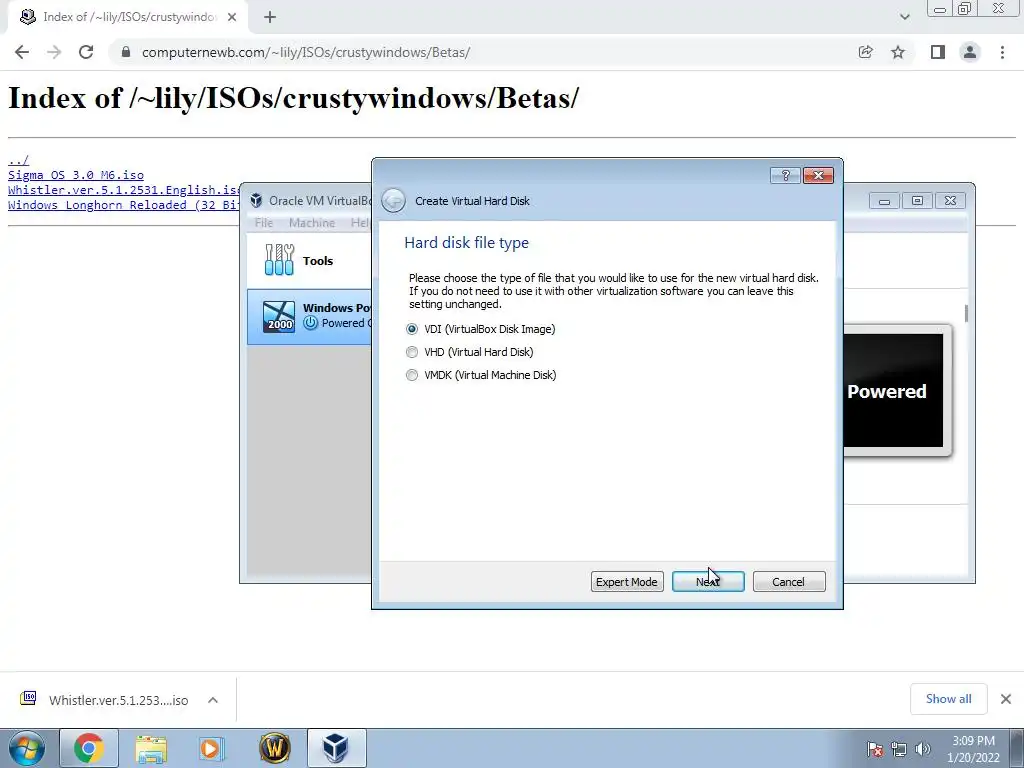
Task: Close the Chrome downloads bar
Action: click(x=1006, y=699)
